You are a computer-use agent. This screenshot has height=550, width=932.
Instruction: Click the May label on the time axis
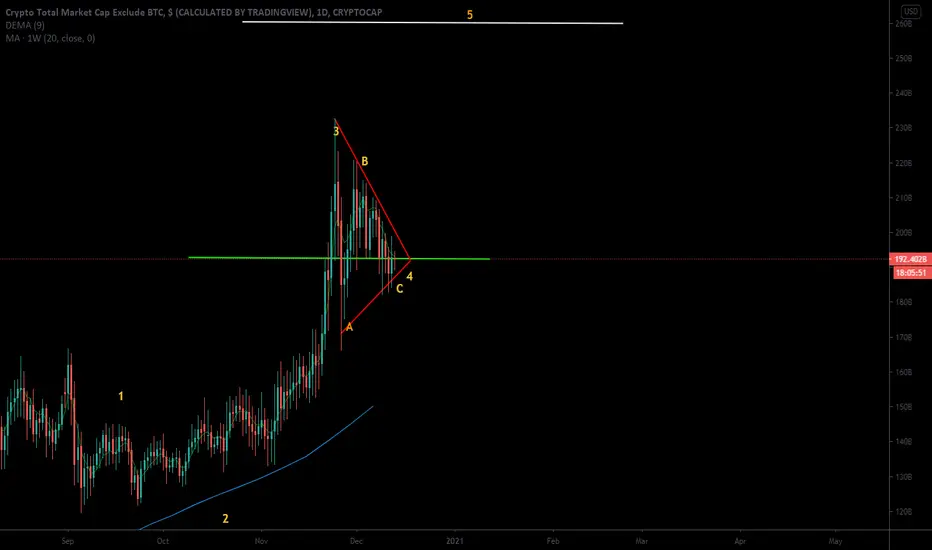coord(835,541)
